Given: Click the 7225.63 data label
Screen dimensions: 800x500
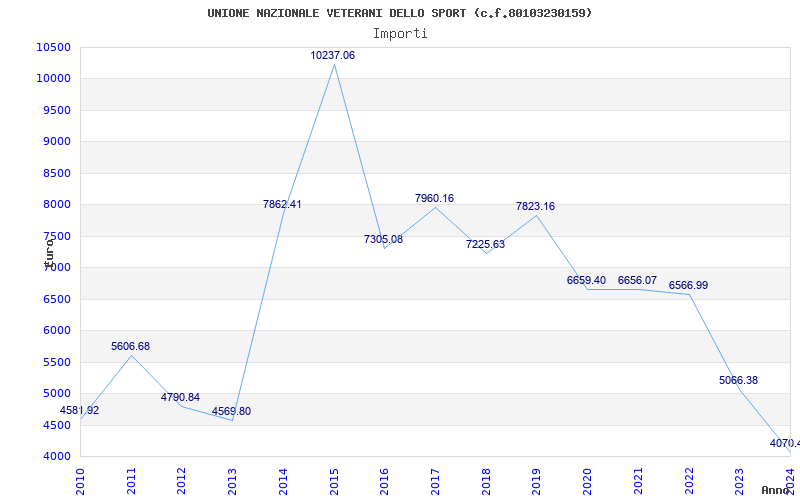Looking at the screenshot, I should point(485,244).
